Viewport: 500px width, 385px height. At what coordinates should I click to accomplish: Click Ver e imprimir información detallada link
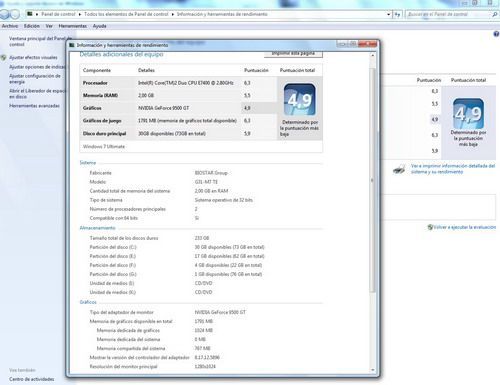(453, 169)
